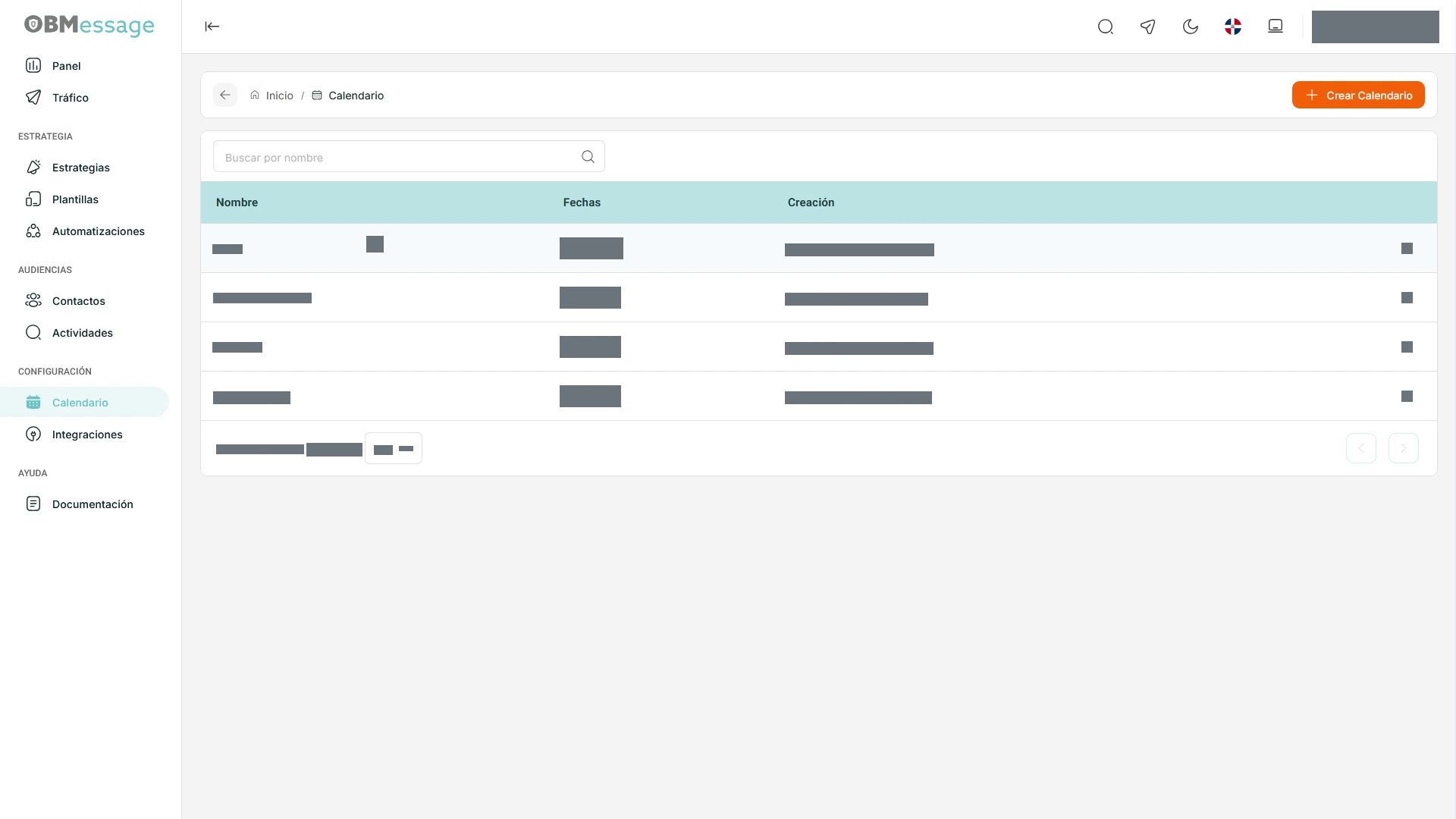Open Integraciones in the sidebar

(x=84, y=435)
